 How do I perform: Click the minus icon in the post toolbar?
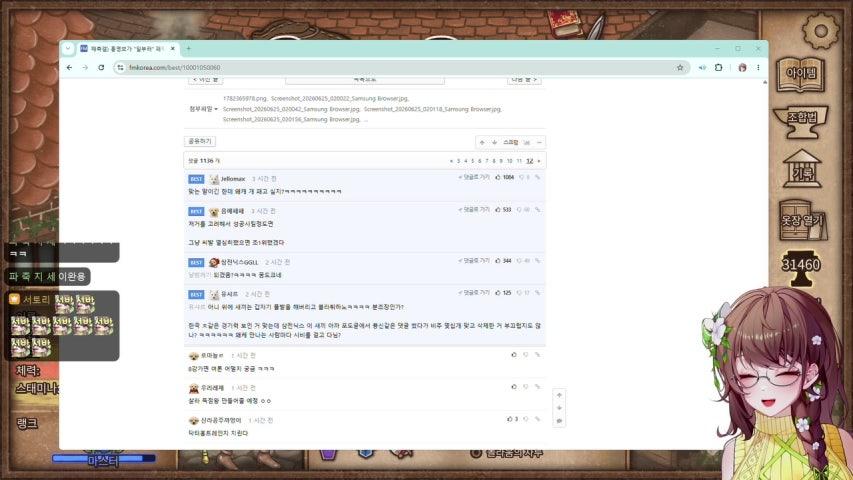(x=539, y=143)
